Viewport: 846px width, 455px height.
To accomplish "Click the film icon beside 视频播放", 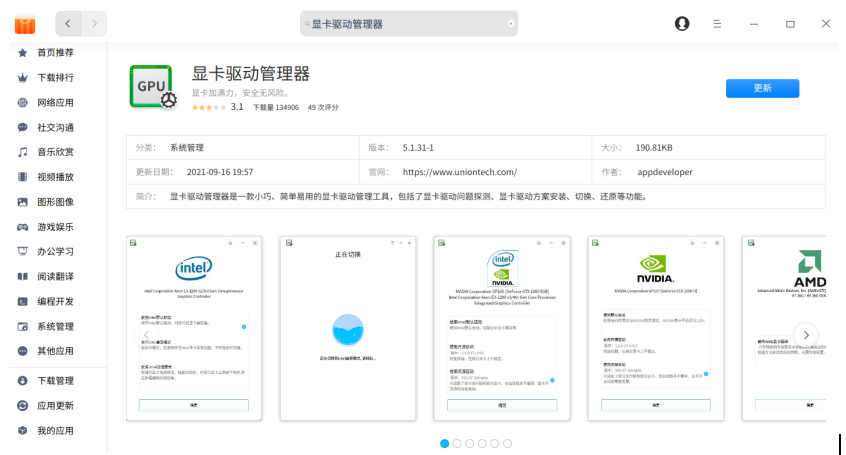I will tap(23, 177).
